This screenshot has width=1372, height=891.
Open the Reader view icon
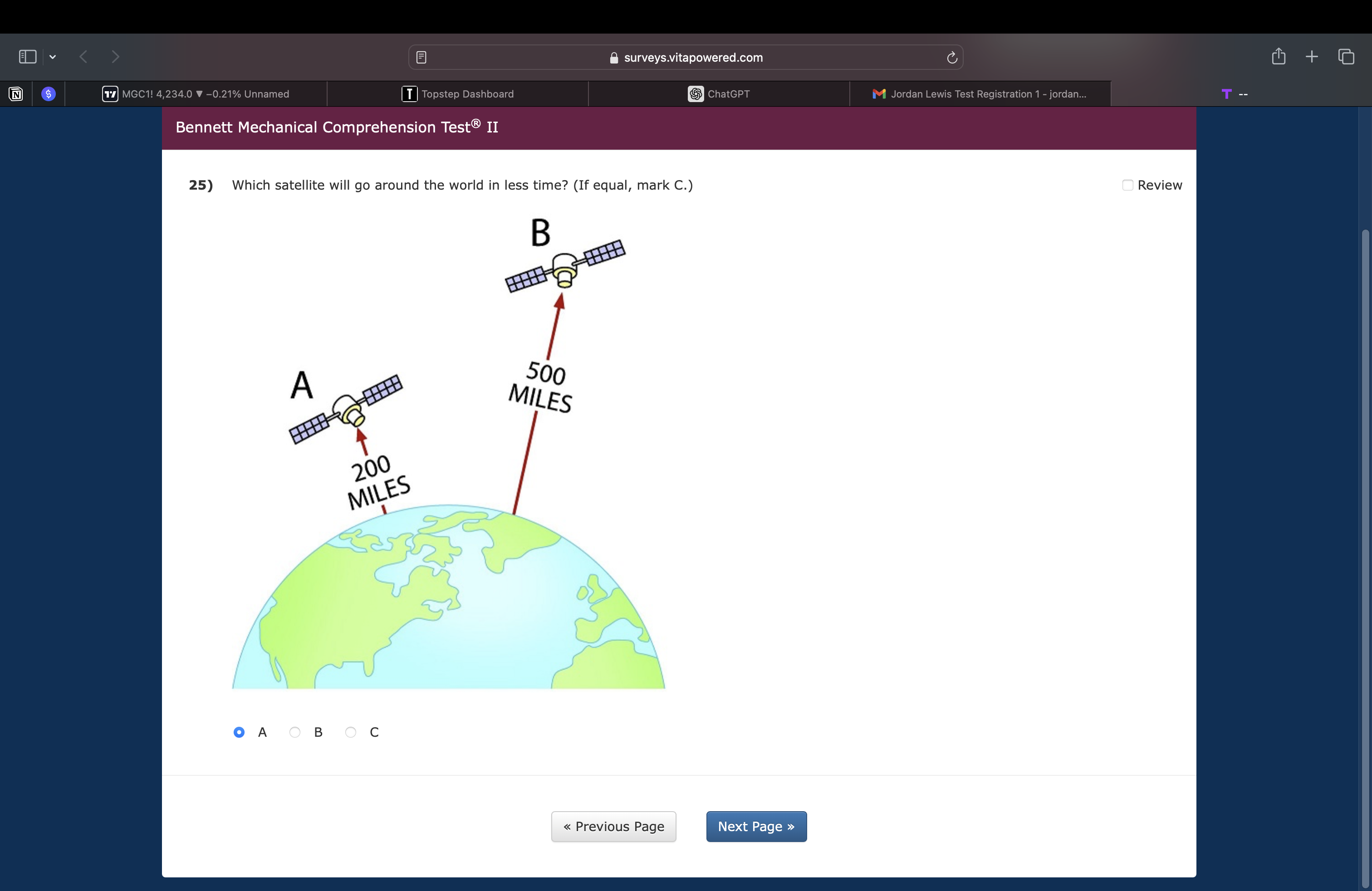(x=421, y=57)
